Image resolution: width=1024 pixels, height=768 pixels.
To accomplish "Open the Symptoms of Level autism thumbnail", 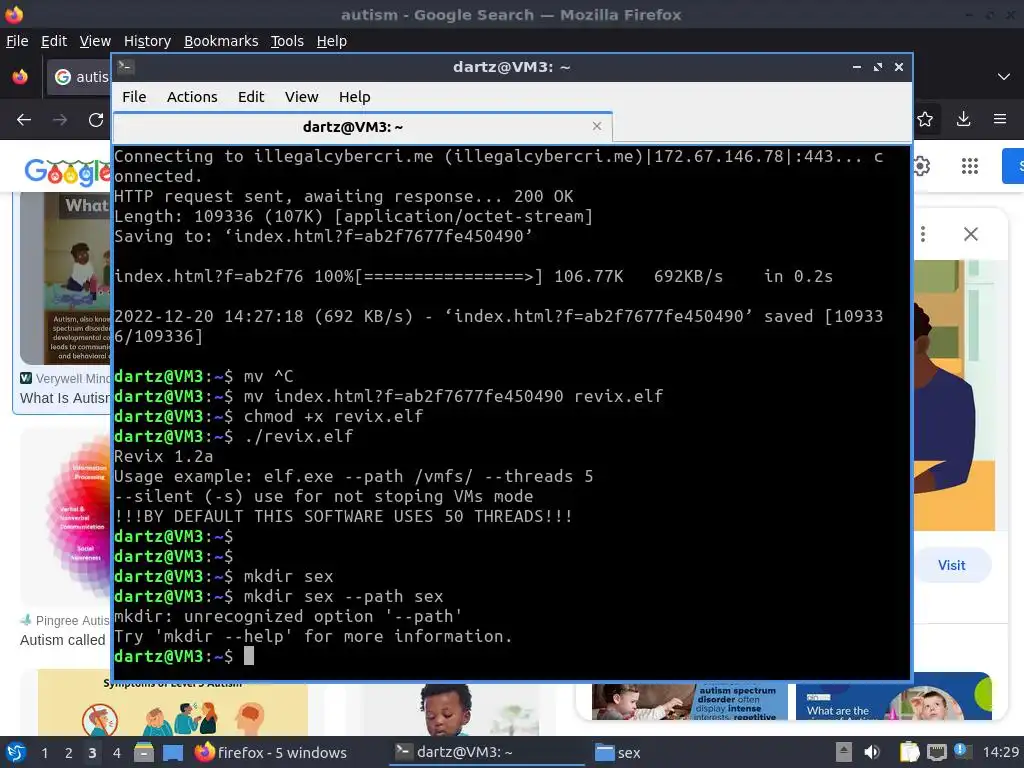I will 172,707.
